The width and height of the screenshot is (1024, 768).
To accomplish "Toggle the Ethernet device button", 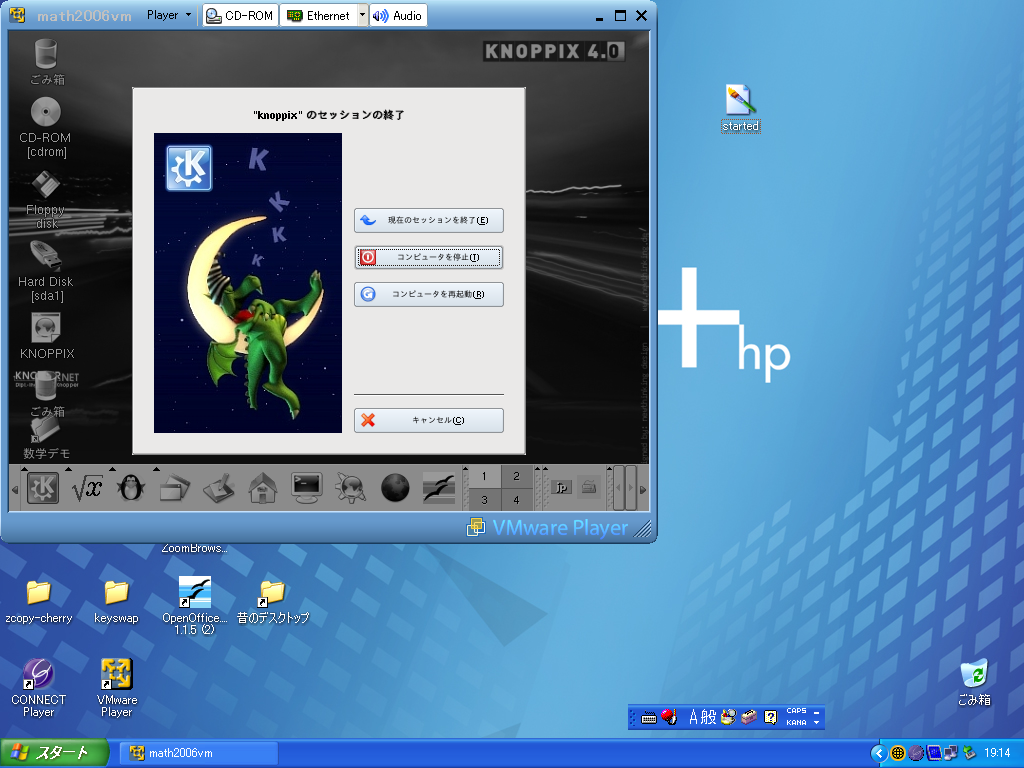I will (x=319, y=15).
